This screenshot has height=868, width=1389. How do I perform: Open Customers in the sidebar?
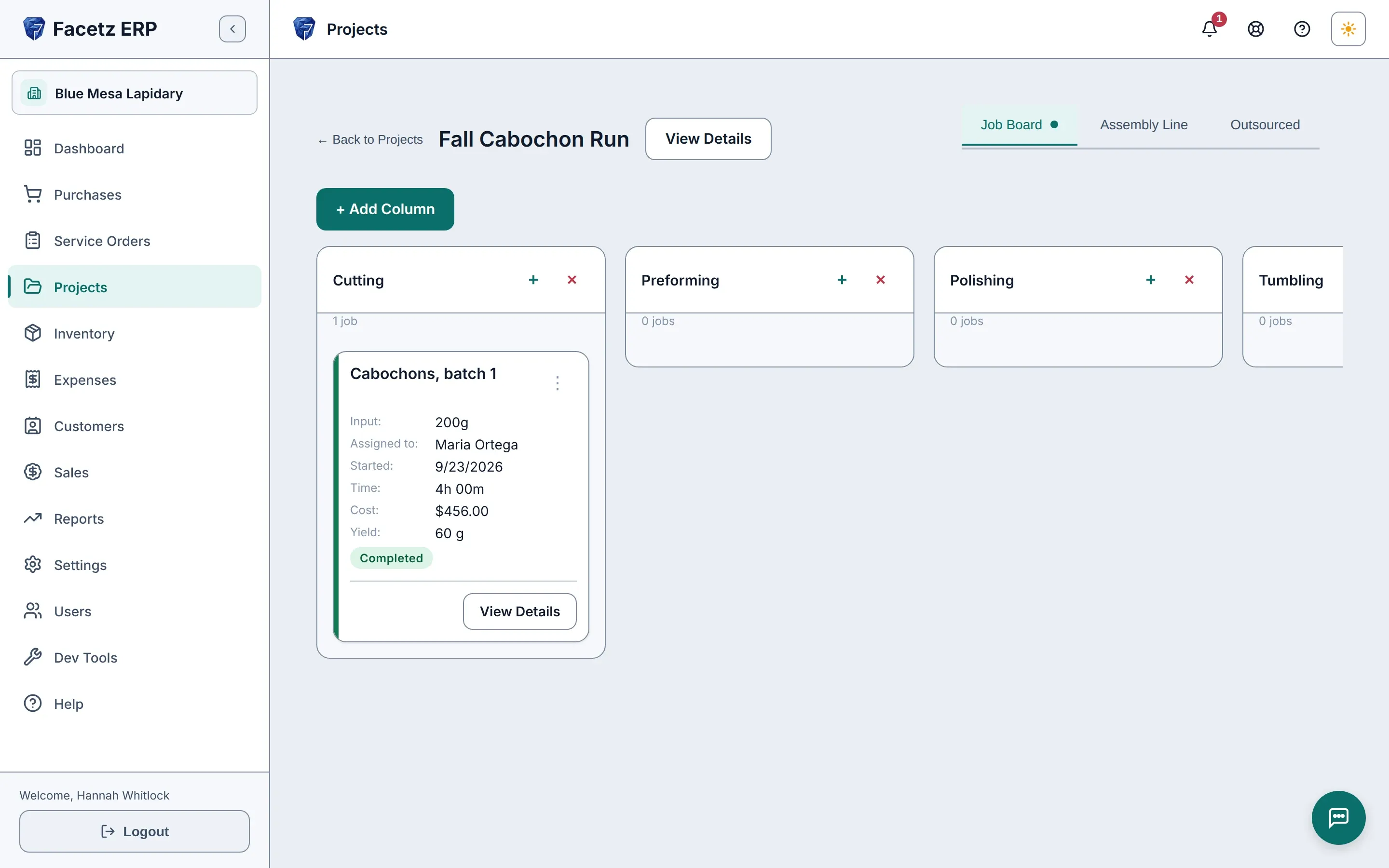coord(134,426)
